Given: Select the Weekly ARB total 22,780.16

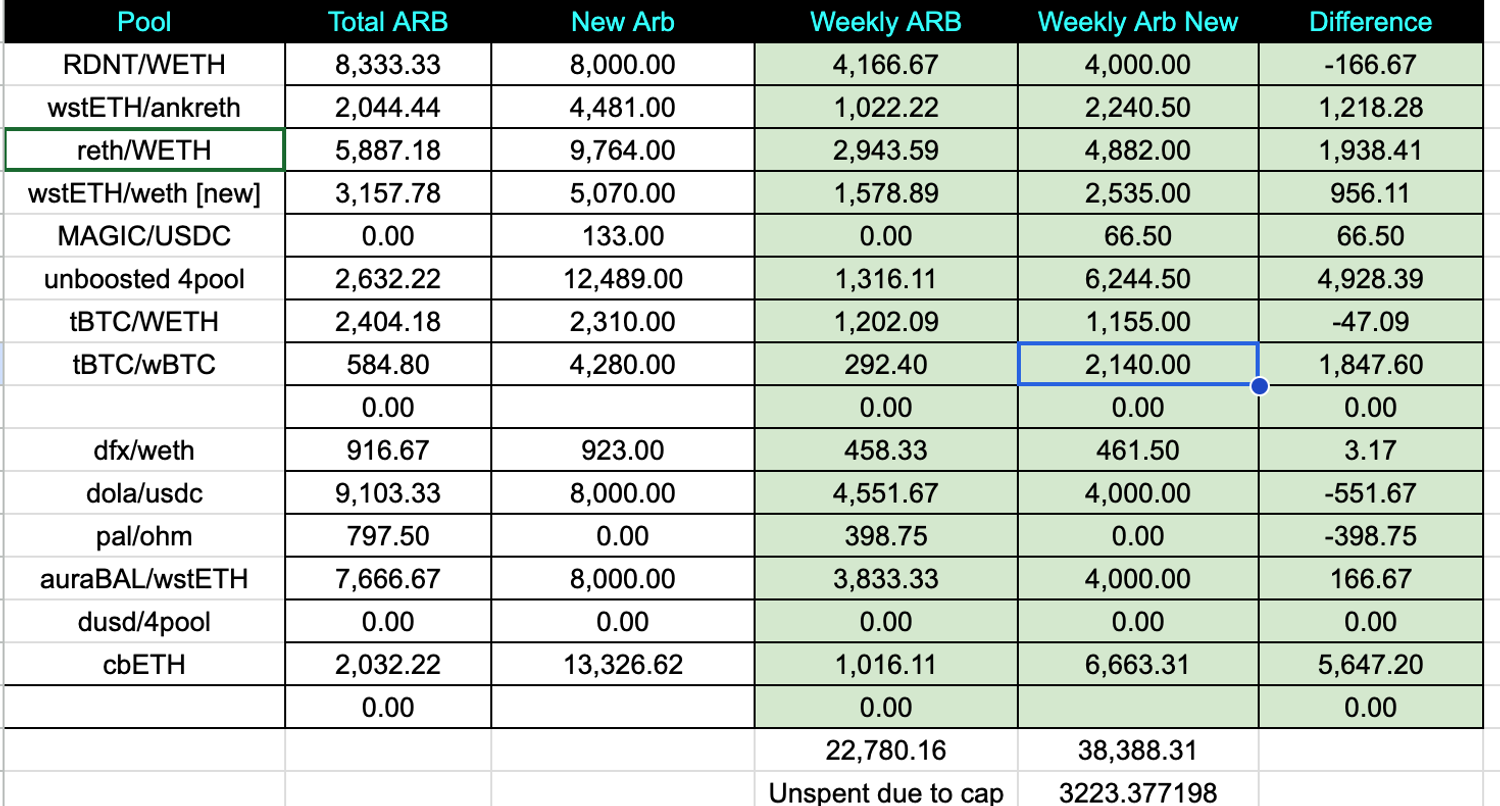Looking at the screenshot, I should (886, 751).
